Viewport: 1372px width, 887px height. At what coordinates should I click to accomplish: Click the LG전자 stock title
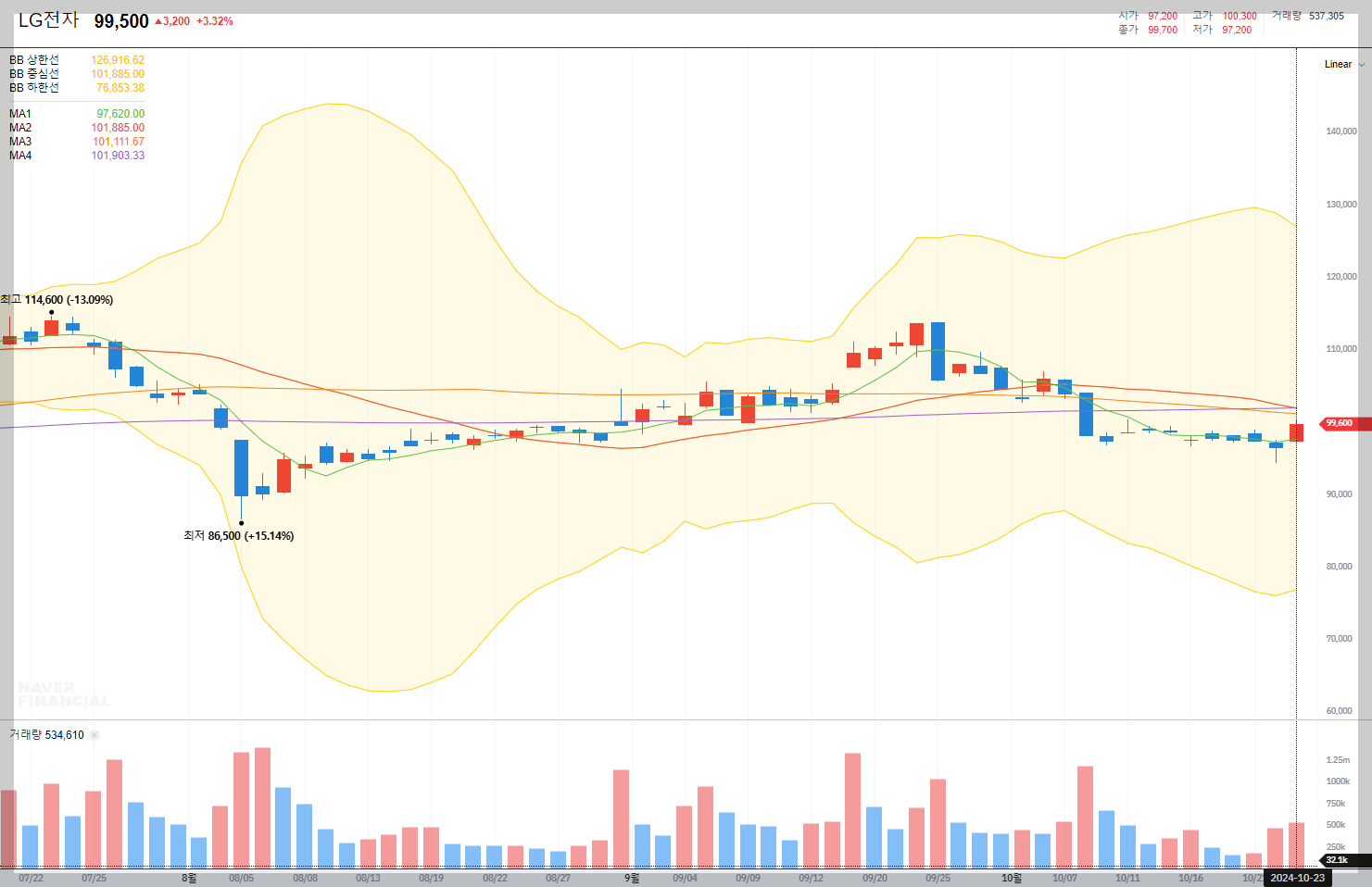(49, 20)
